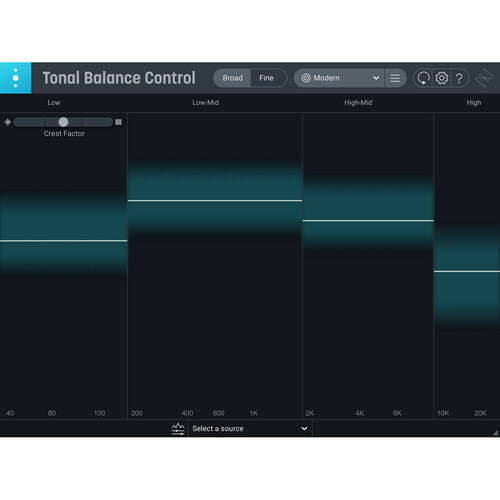Click the 1K frequency label

click(254, 413)
